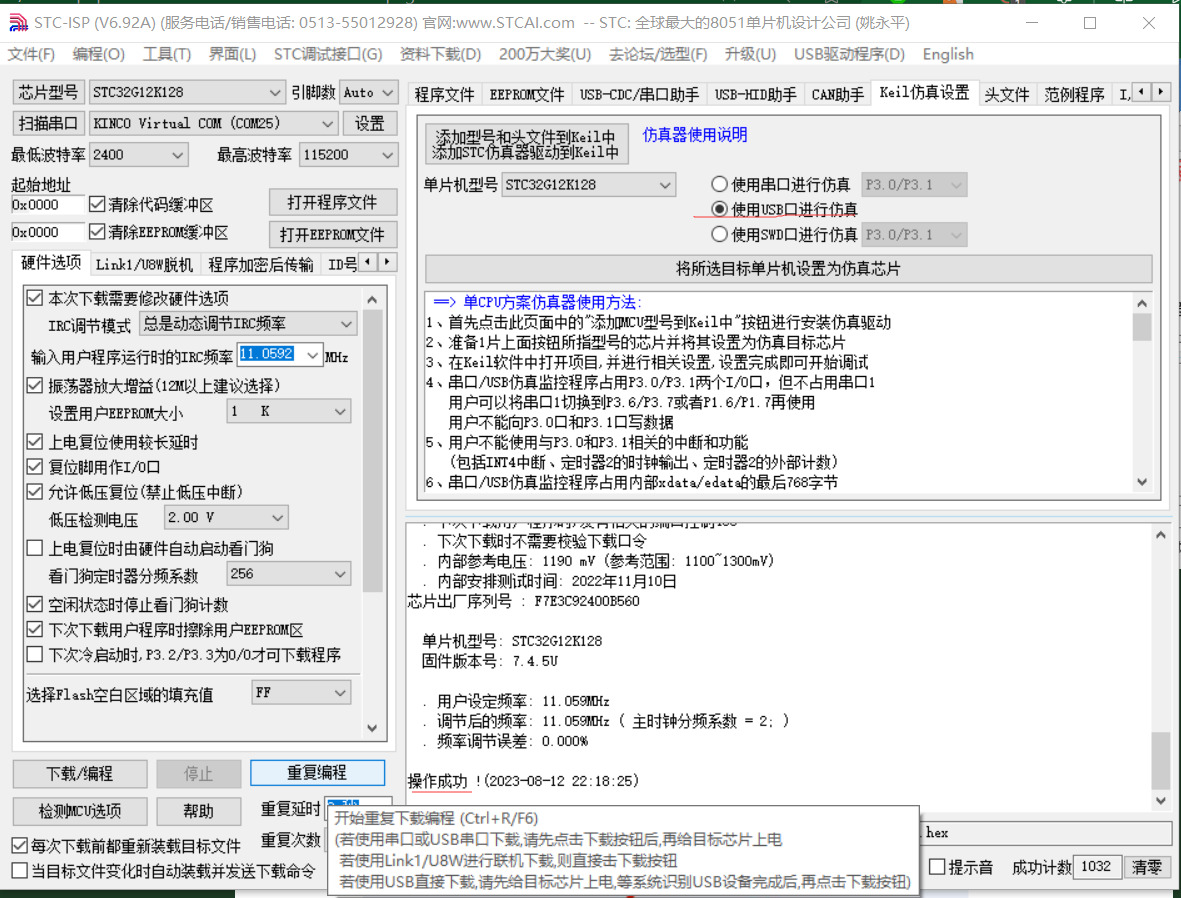Toggle 空闲状态时停止看门狗计数 checkbox

click(35, 604)
